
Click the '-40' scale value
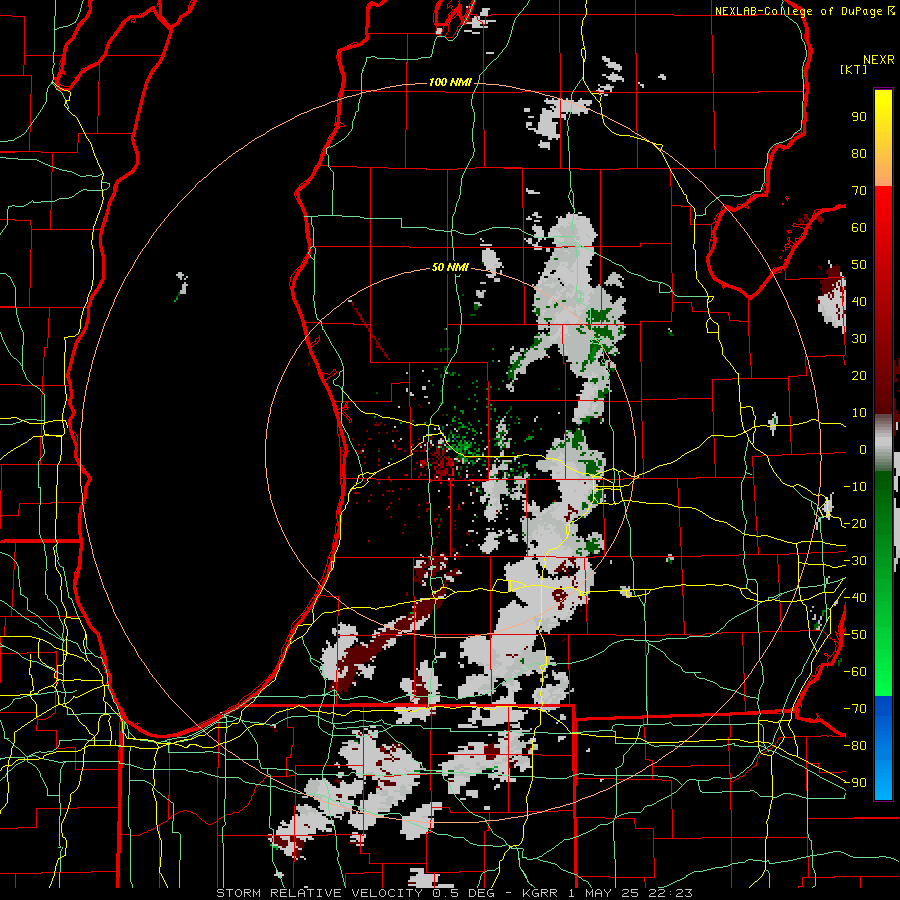855,598
